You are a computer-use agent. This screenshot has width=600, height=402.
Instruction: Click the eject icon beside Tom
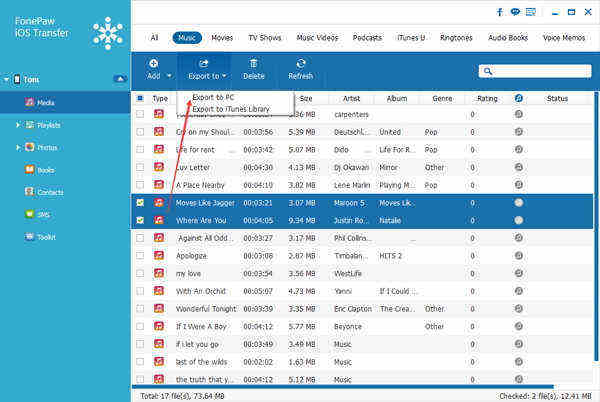click(x=120, y=79)
